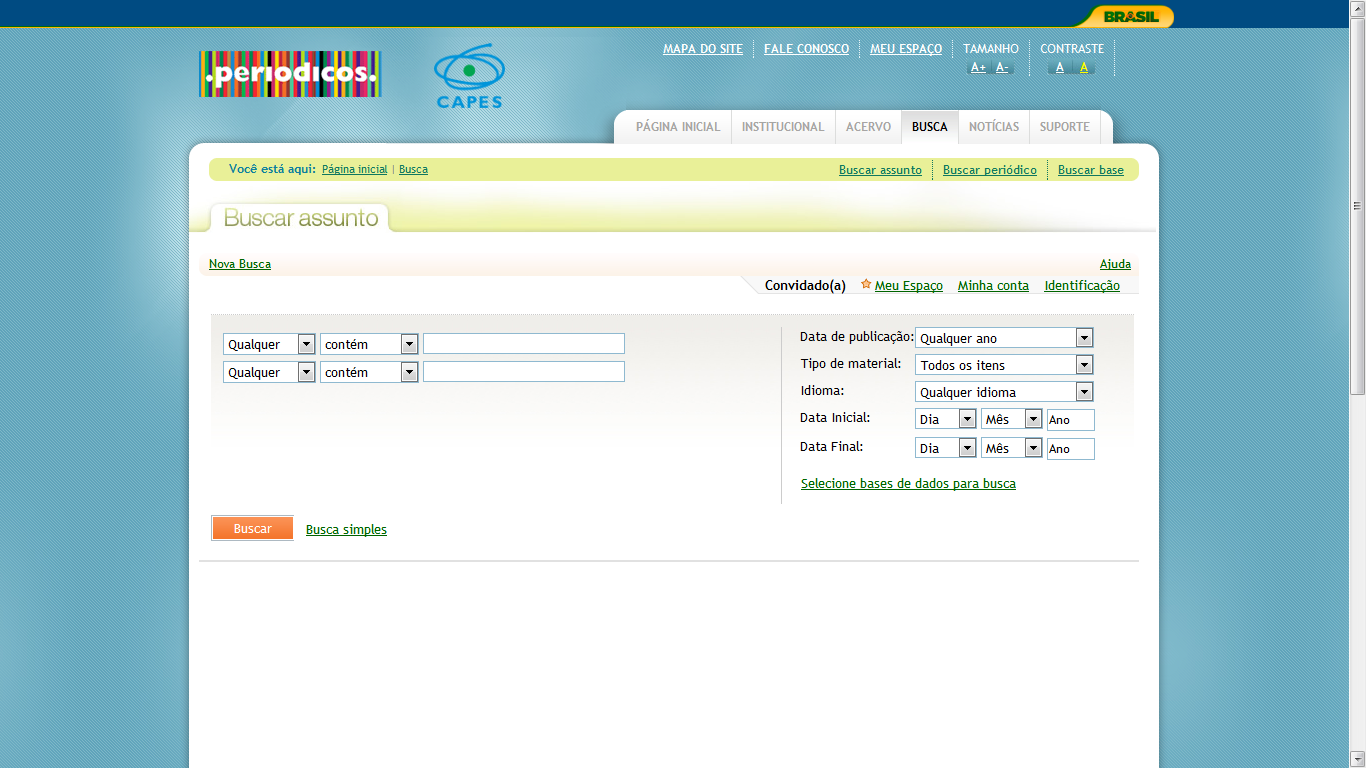This screenshot has height=768, width=1366.
Task: Click the Nova Busca link
Action: [240, 264]
